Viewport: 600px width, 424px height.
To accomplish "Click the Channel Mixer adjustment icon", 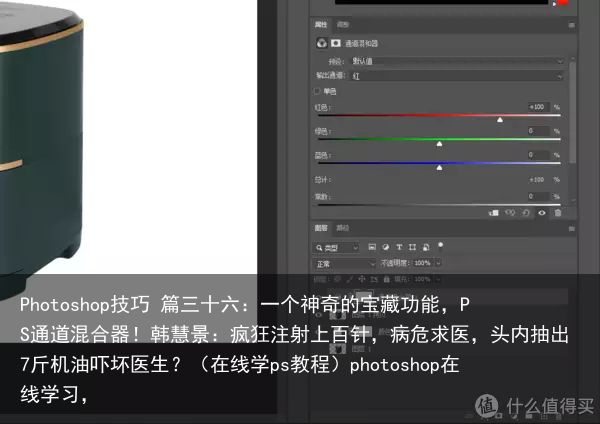I will coord(322,43).
